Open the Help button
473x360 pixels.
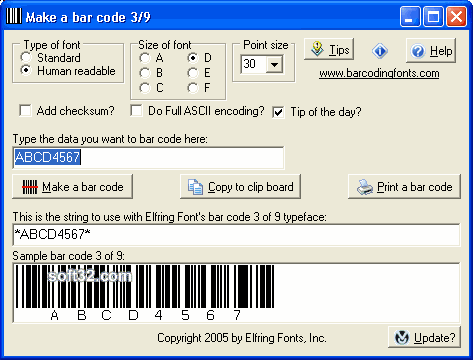431,51
